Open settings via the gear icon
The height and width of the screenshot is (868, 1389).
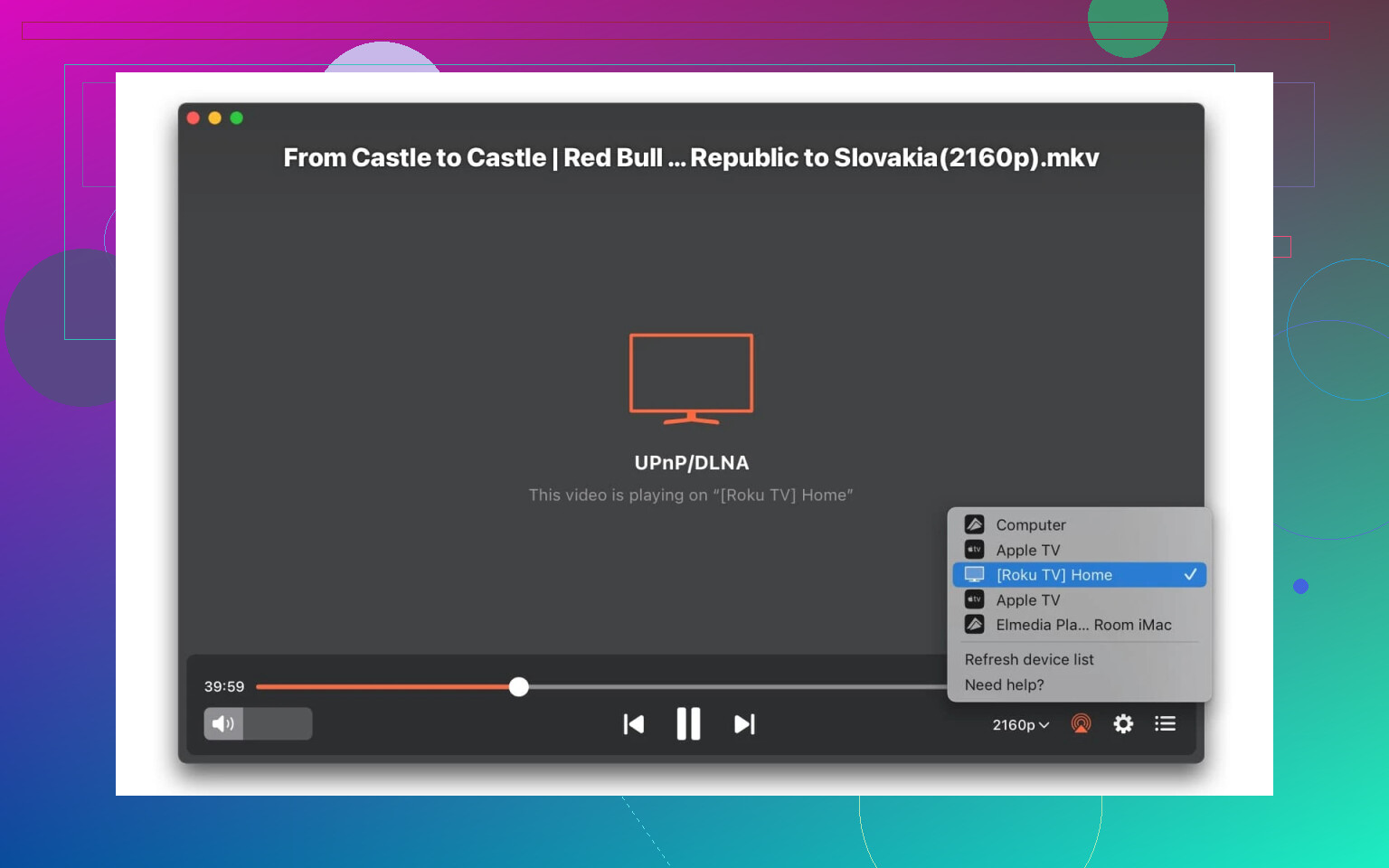(x=1123, y=723)
